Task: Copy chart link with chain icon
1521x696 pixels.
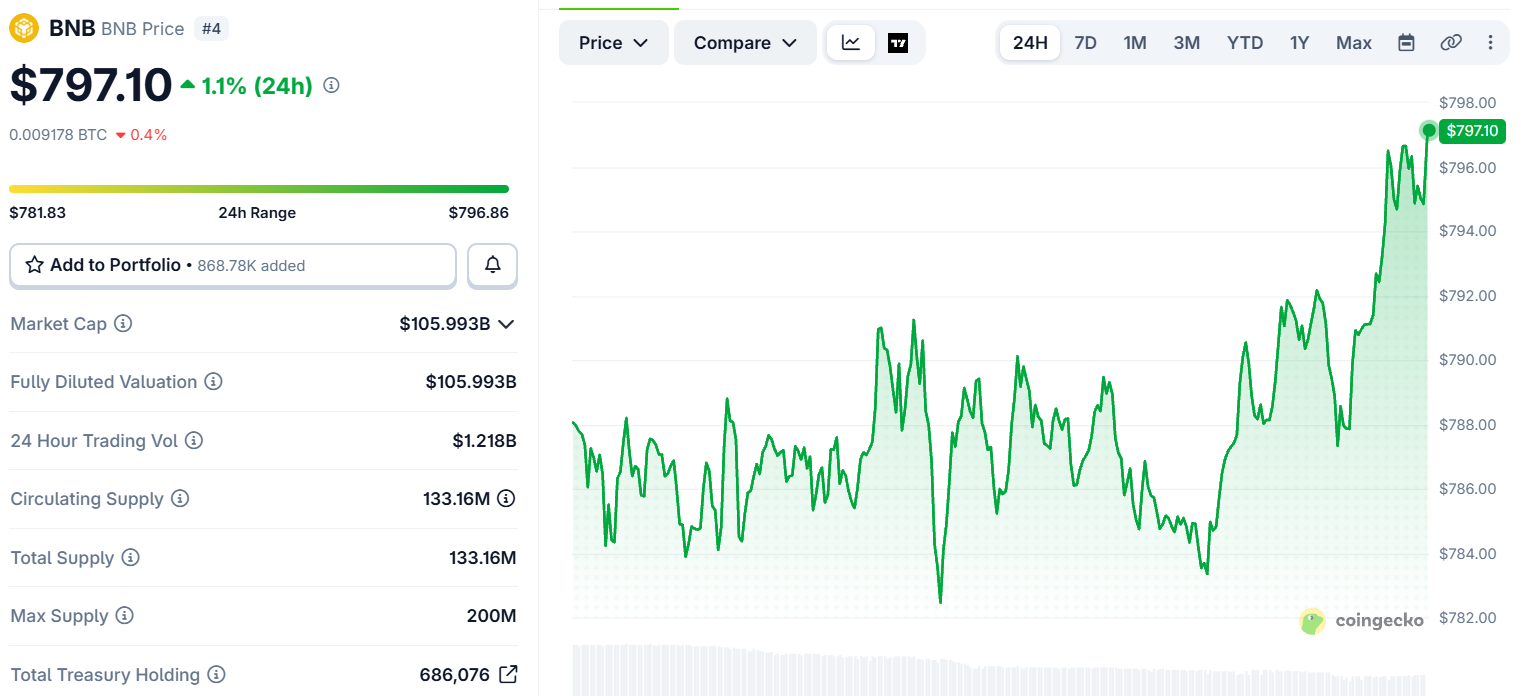Action: point(1450,42)
